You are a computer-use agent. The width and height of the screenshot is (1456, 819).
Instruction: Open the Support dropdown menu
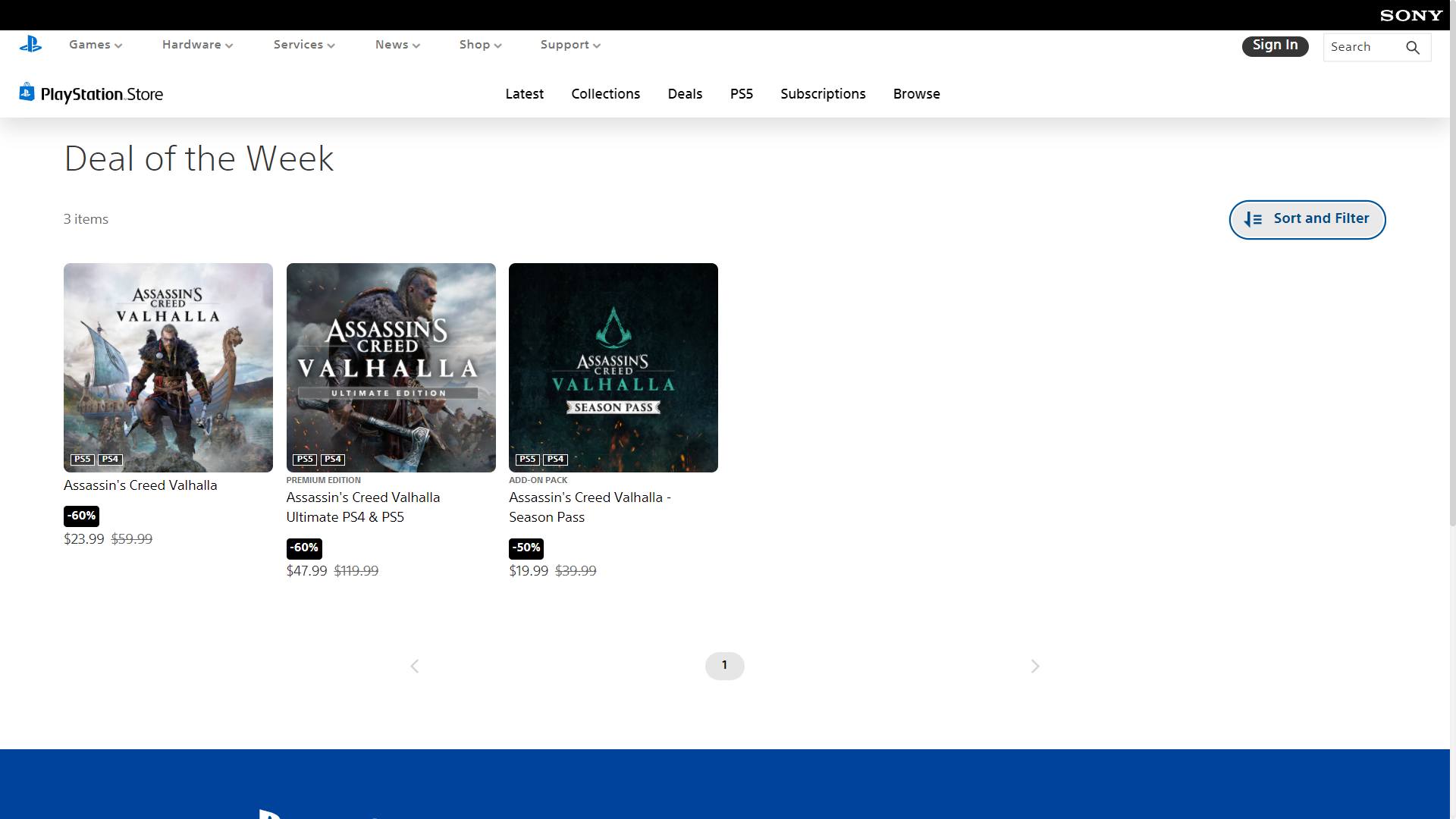click(570, 45)
